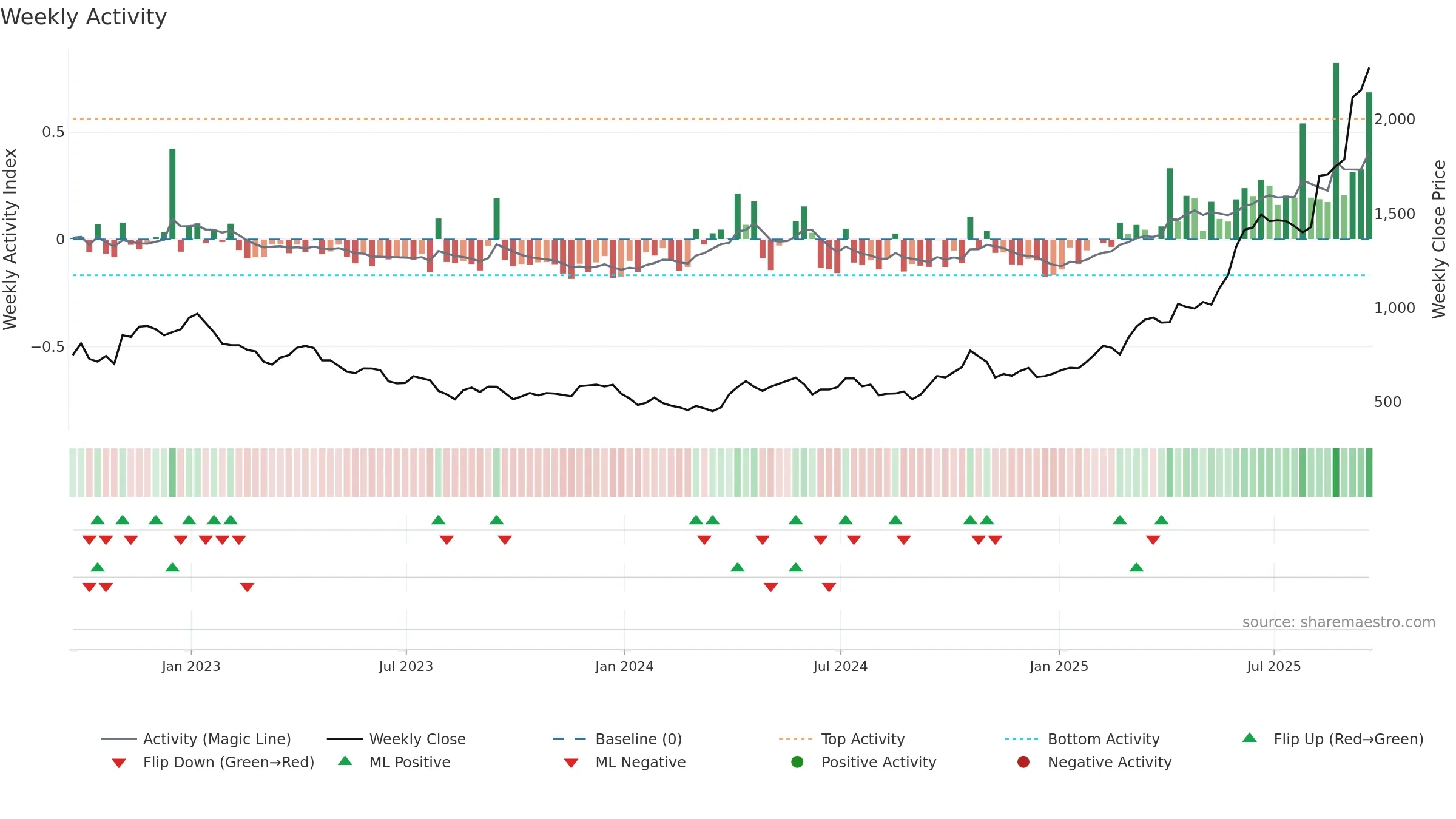
Task: Click the tall green bar before Jan 2023
Action: click(172, 194)
